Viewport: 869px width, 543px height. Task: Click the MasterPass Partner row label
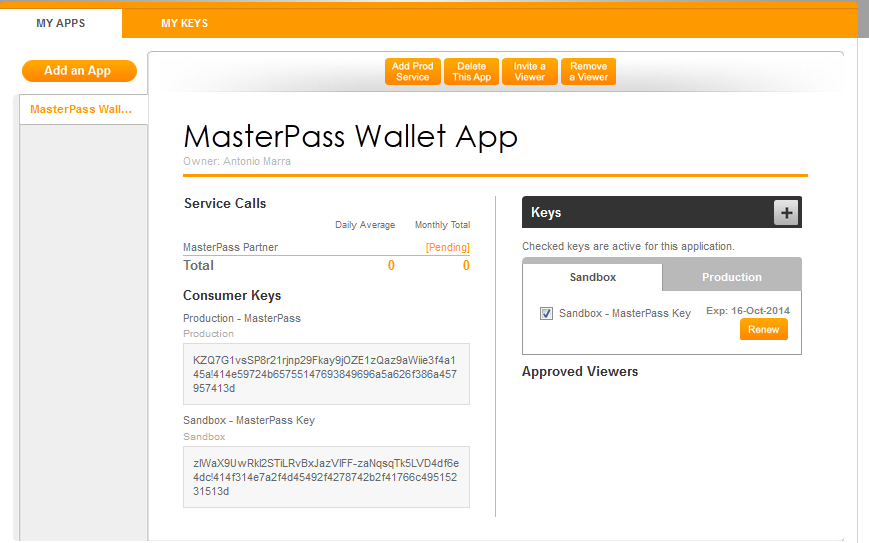(231, 247)
